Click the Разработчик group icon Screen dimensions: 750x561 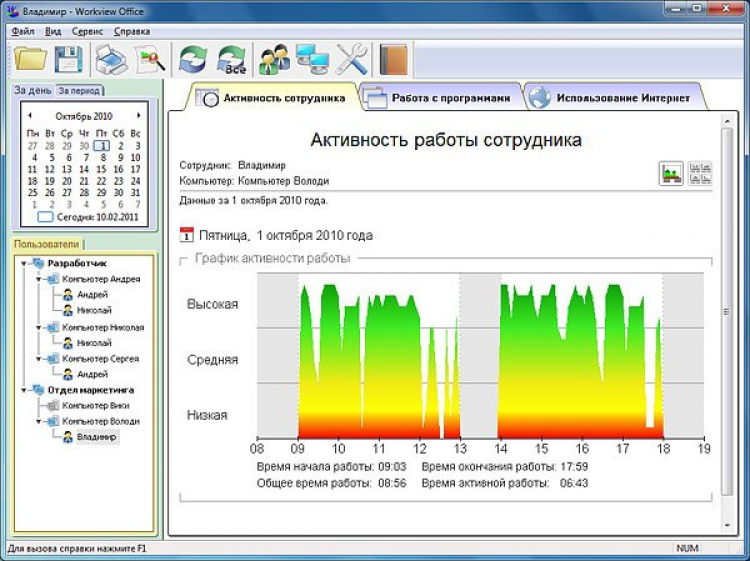pos(38,263)
